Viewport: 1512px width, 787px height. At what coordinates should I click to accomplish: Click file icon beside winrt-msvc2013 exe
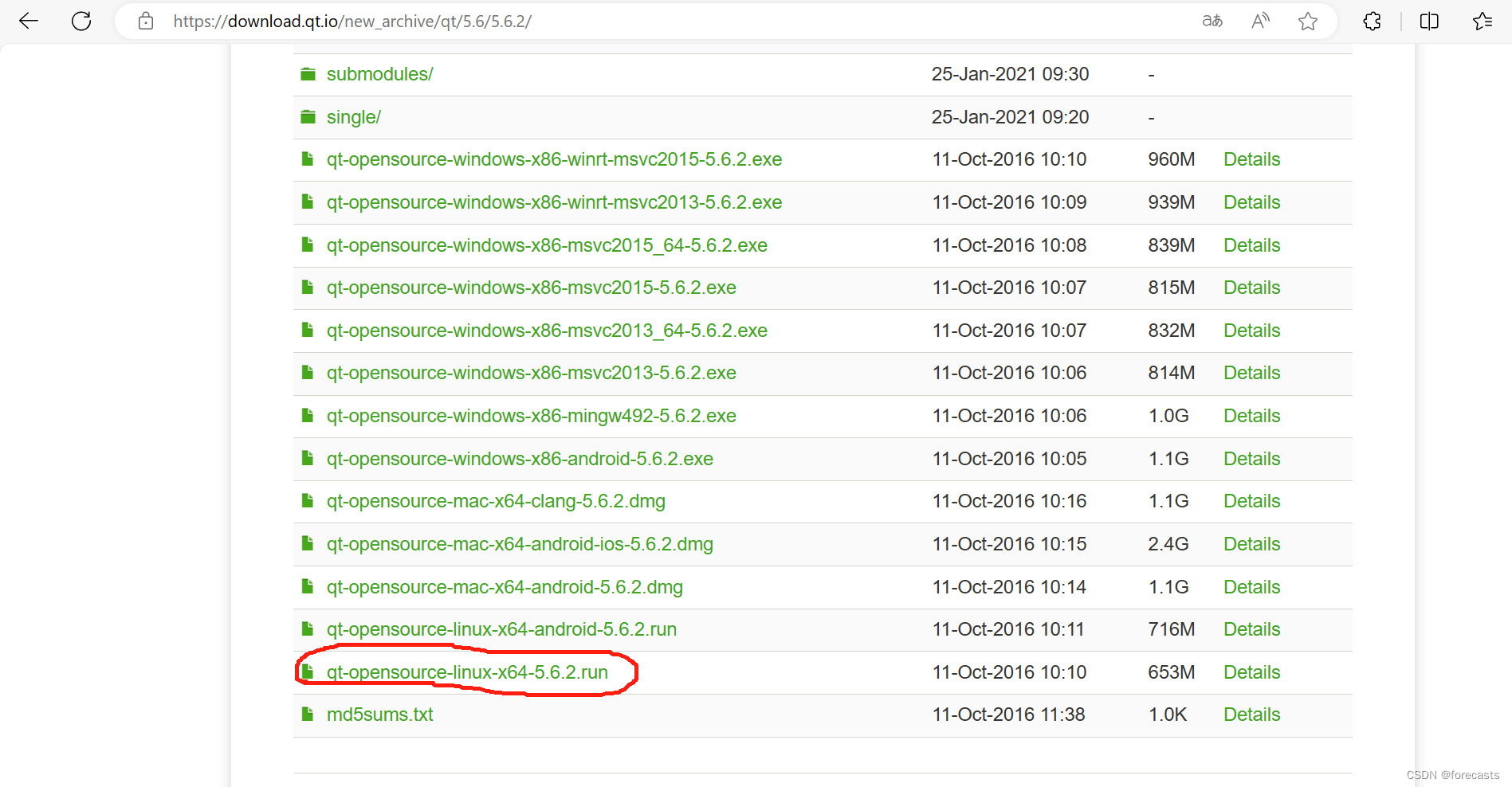coord(307,202)
